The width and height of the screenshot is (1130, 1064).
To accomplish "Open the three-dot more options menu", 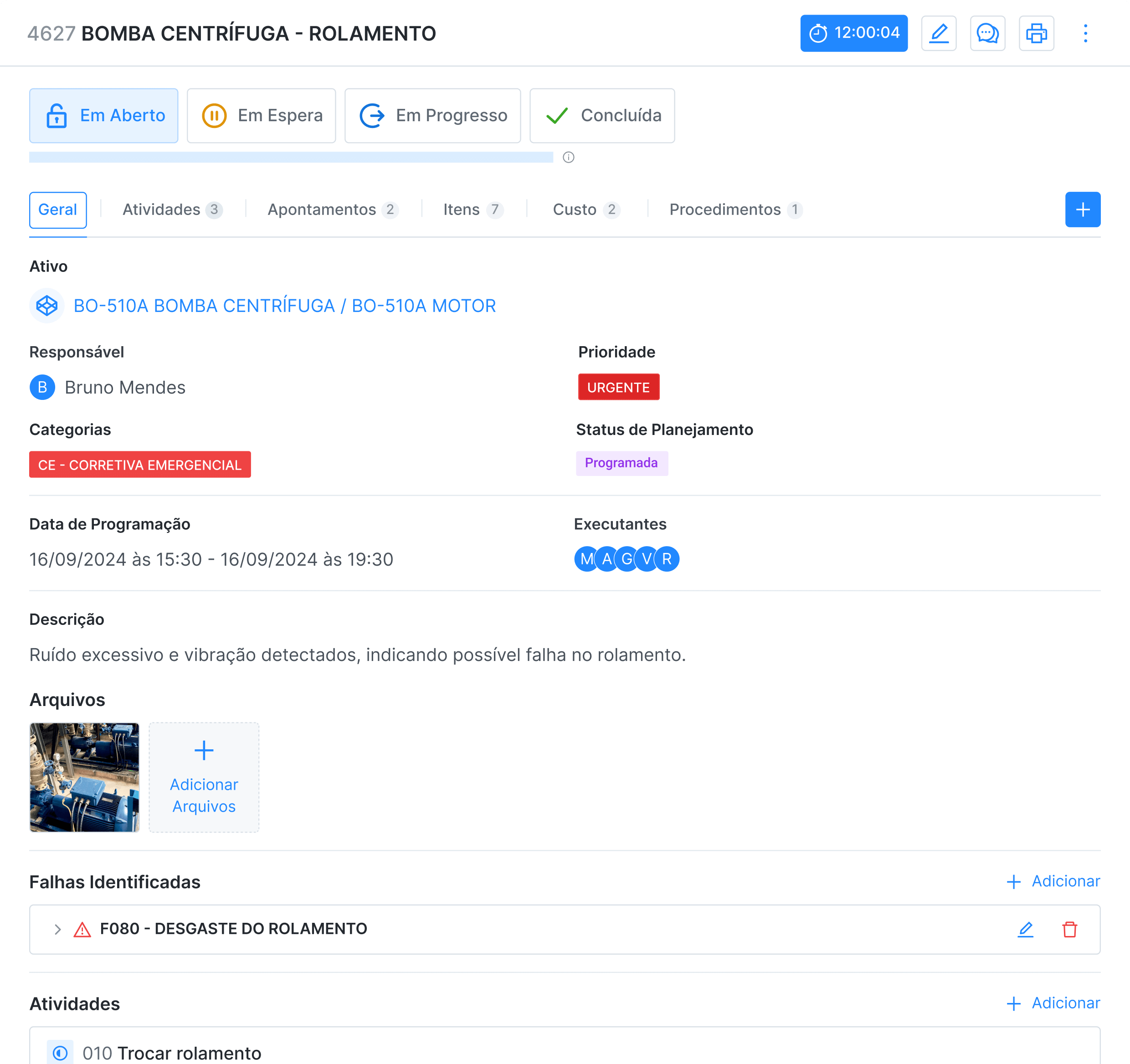I will [1085, 34].
